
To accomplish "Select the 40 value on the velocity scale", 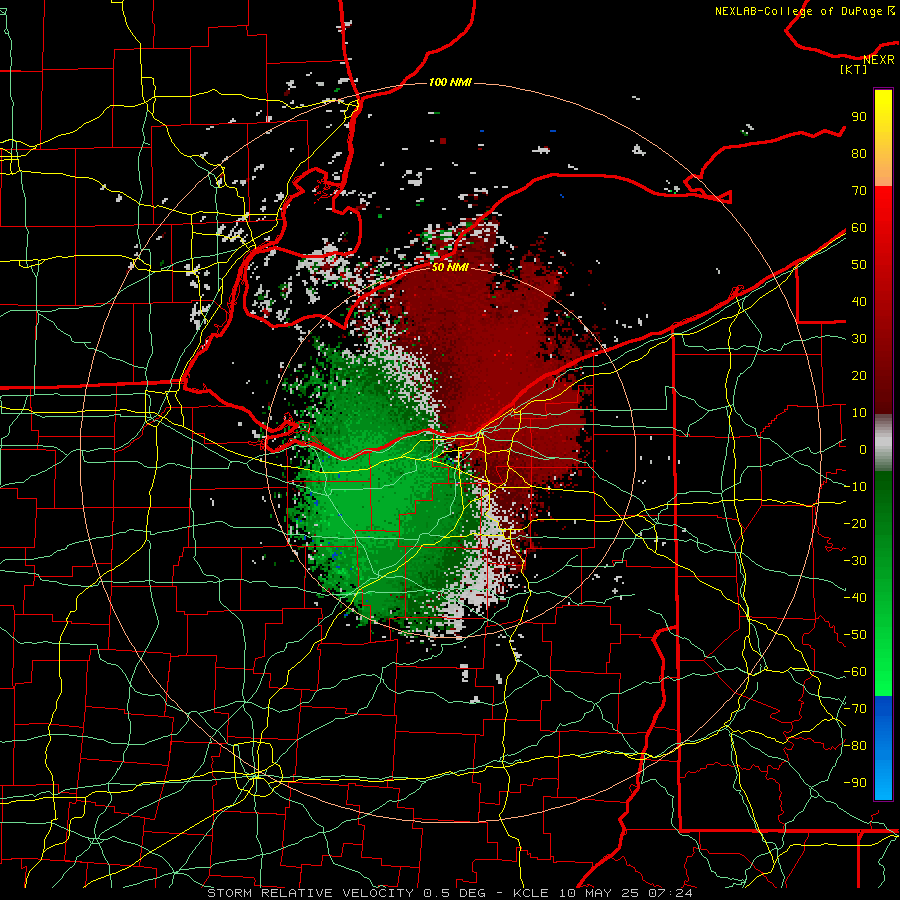I will pos(859,302).
